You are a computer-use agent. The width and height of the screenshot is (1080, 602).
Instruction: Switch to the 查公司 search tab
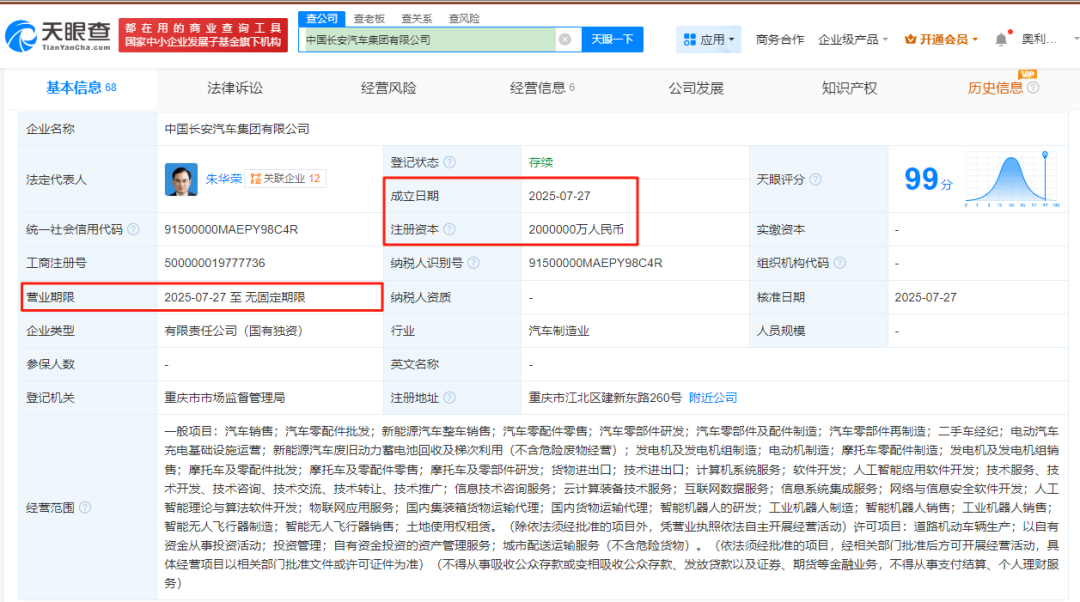point(322,19)
